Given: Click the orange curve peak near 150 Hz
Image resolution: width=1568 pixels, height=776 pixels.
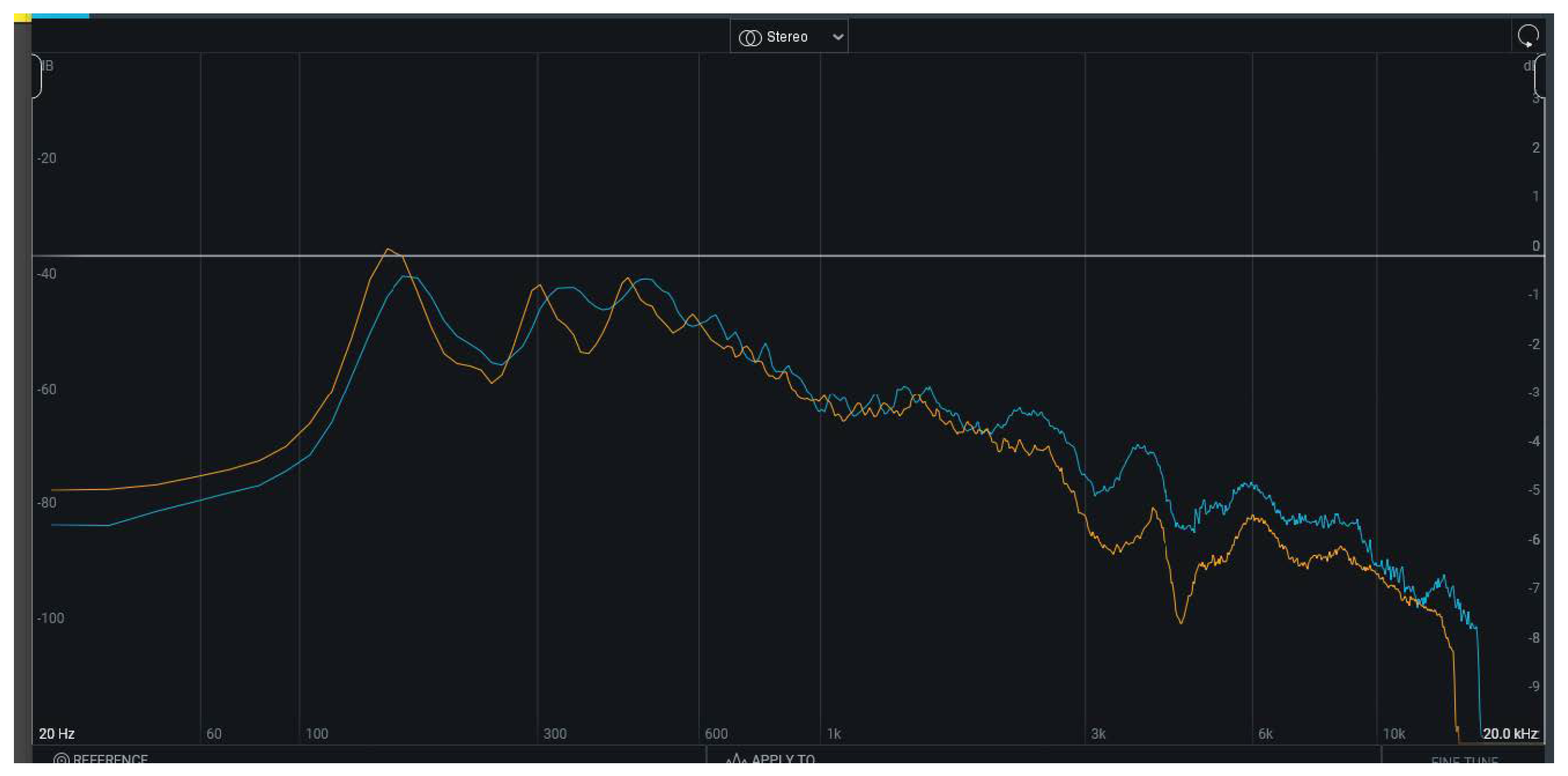Looking at the screenshot, I should [x=388, y=250].
